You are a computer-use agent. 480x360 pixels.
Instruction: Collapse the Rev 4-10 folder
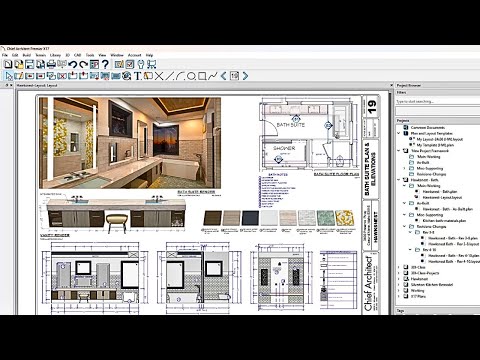pos(410,249)
